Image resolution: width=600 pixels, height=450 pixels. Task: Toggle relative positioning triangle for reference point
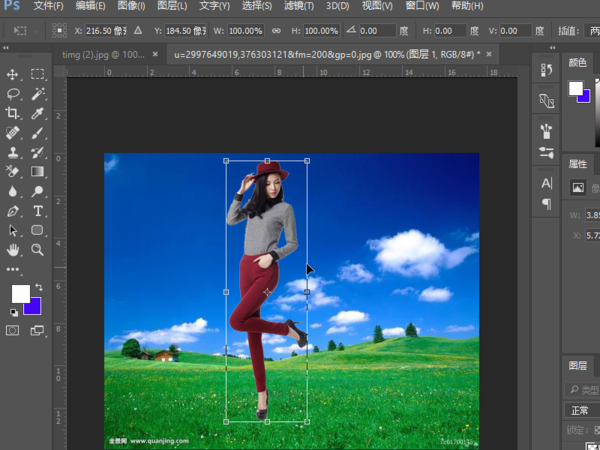pos(138,31)
